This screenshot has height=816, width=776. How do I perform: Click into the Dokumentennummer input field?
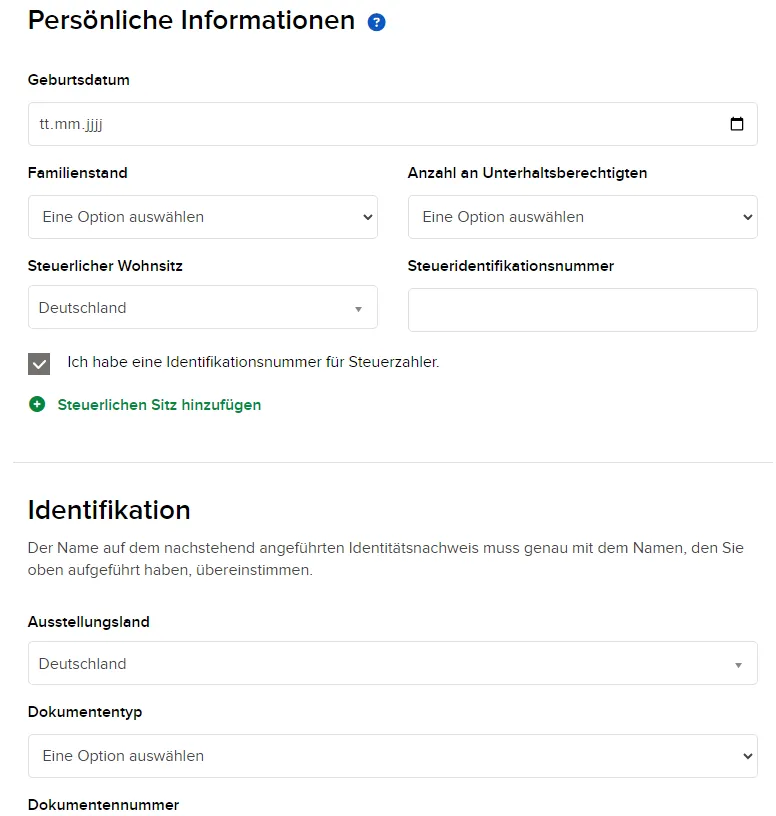(392, 815)
